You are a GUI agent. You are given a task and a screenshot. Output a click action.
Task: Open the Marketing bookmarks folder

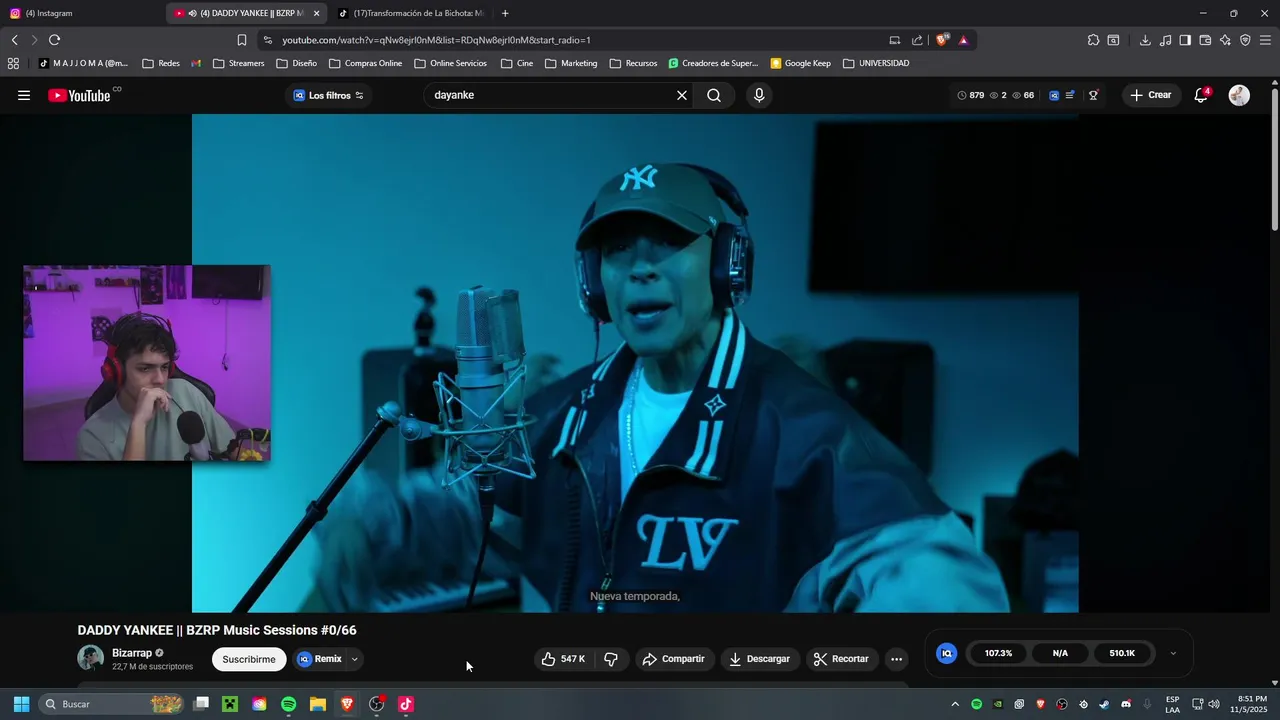point(571,63)
